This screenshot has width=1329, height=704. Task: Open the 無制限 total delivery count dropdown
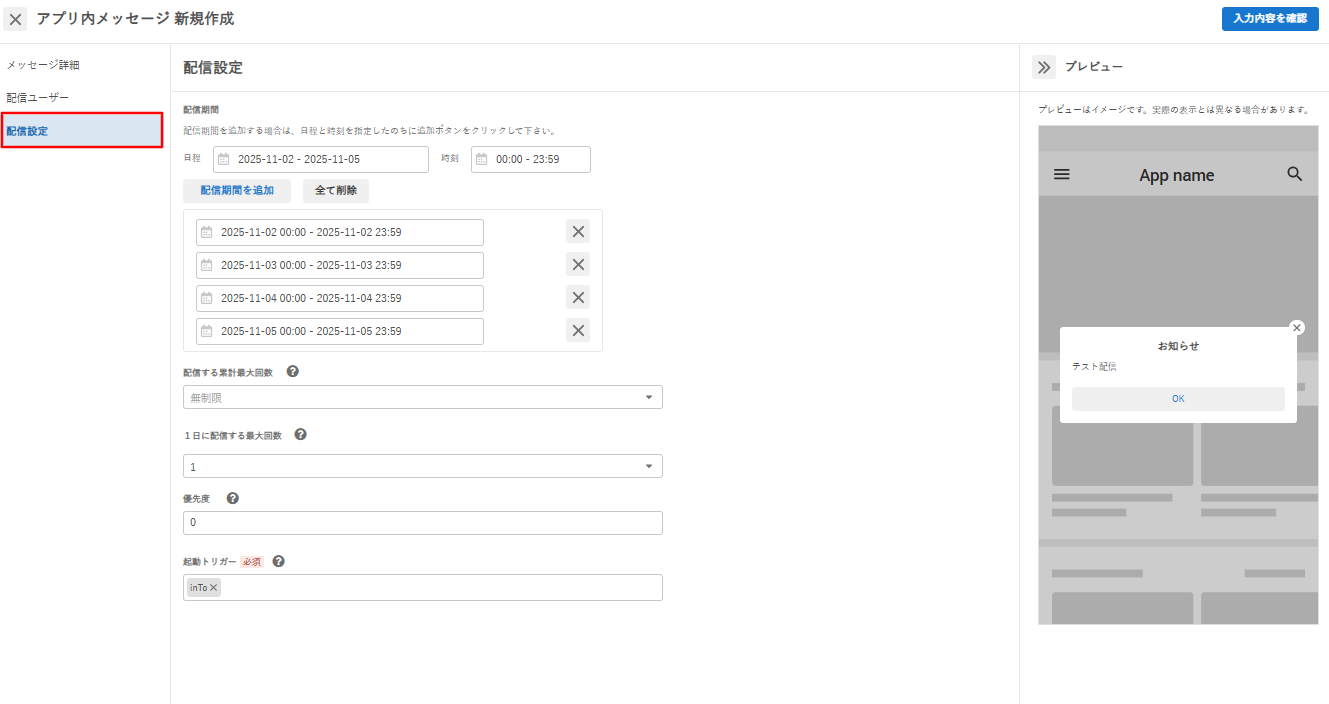pyautogui.click(x=423, y=397)
